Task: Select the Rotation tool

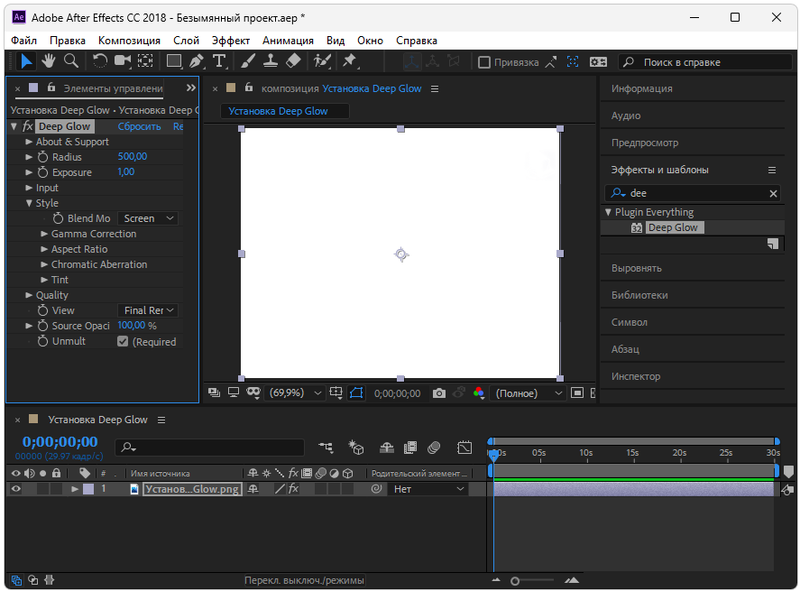Action: (99, 61)
